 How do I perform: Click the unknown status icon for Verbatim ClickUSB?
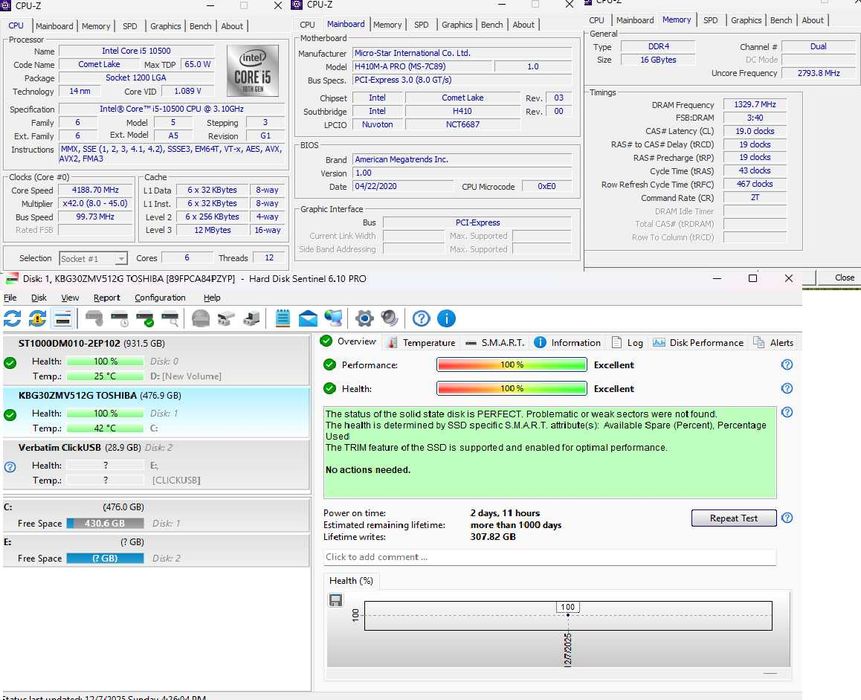click(x=10, y=467)
